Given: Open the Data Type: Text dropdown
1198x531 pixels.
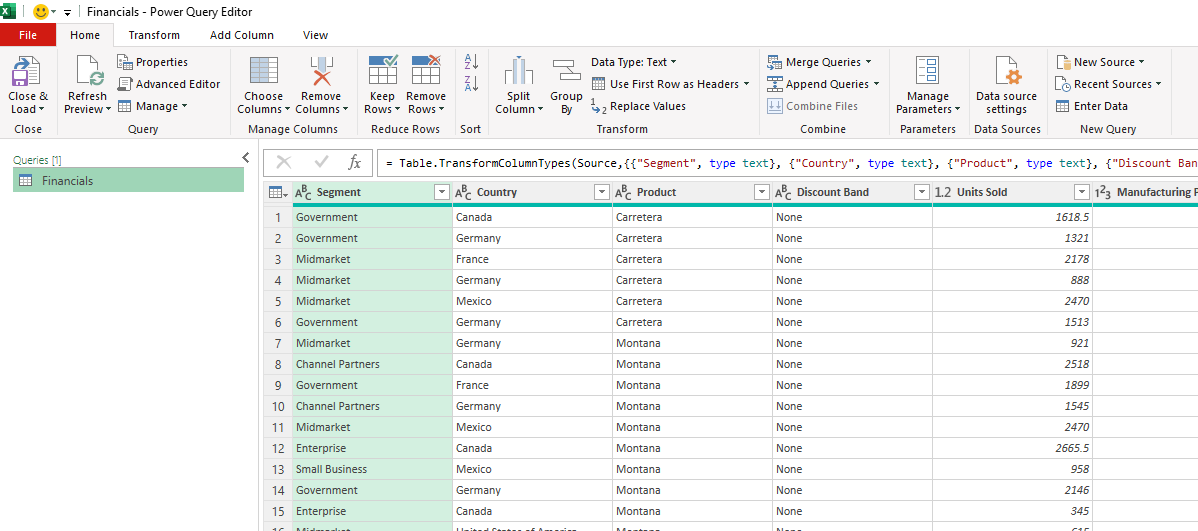Looking at the screenshot, I should point(633,62).
